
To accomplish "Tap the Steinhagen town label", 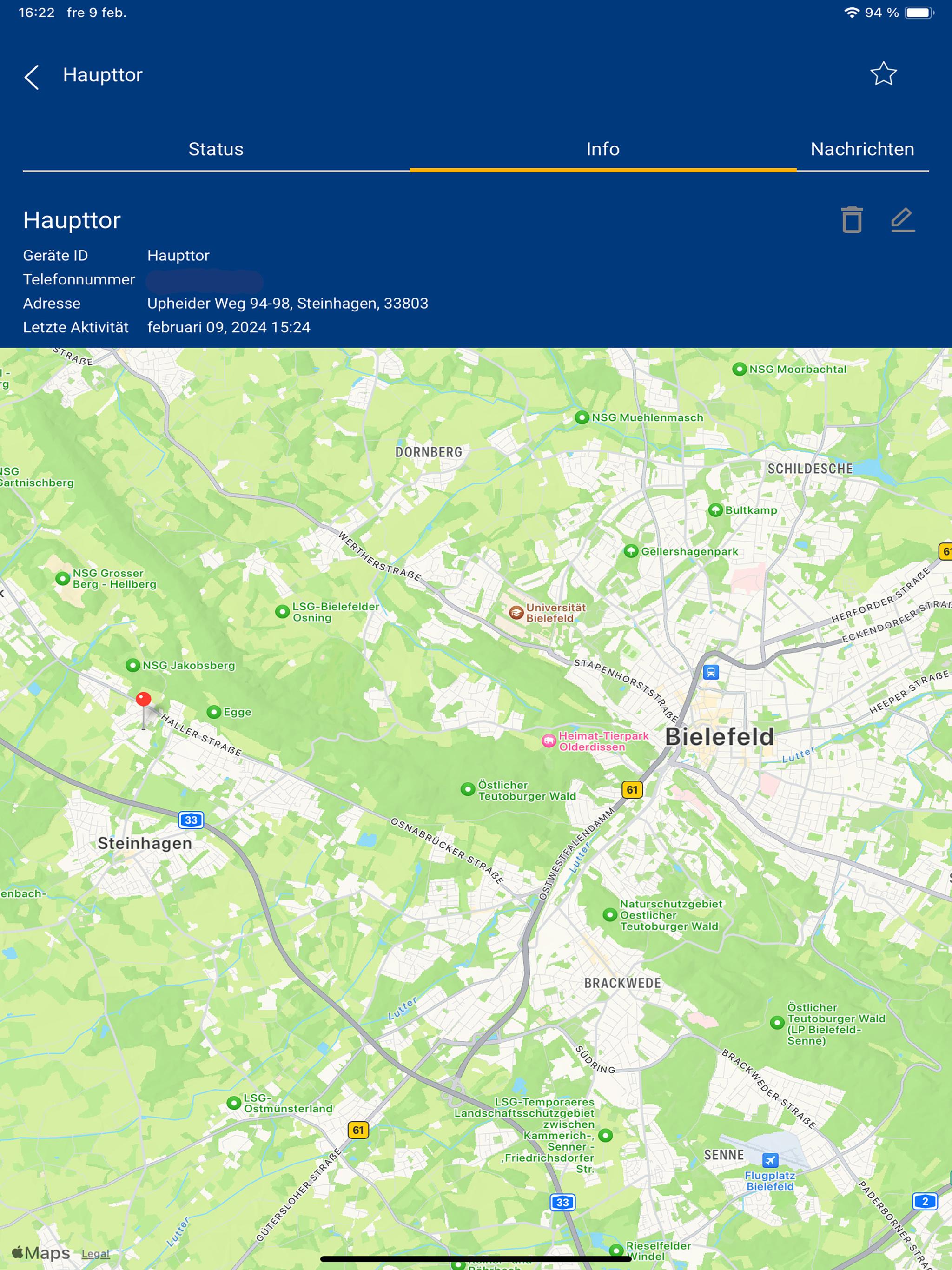I will (145, 843).
